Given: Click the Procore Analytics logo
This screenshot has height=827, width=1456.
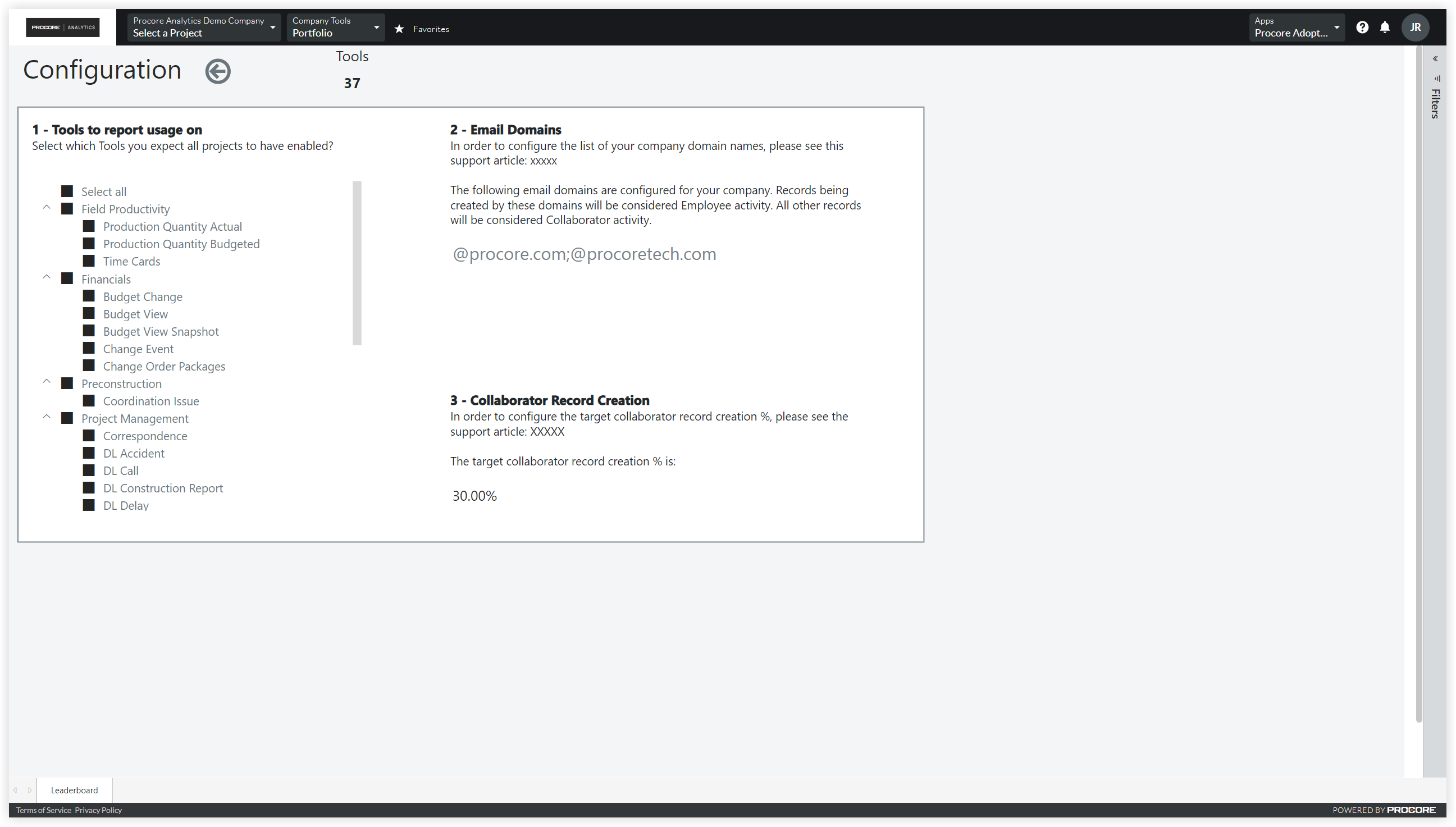Looking at the screenshot, I should (x=62, y=28).
